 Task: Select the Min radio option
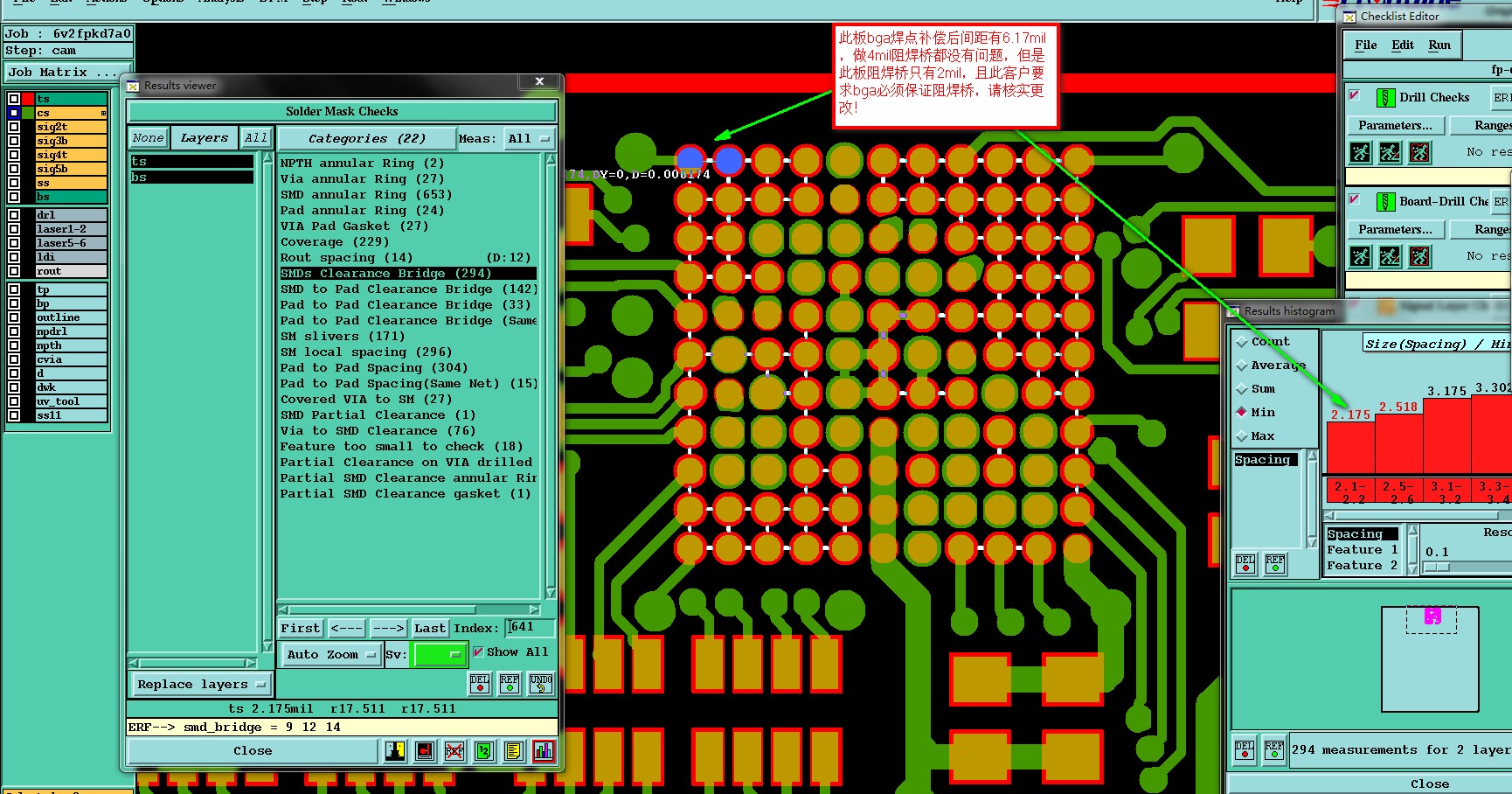point(1241,412)
